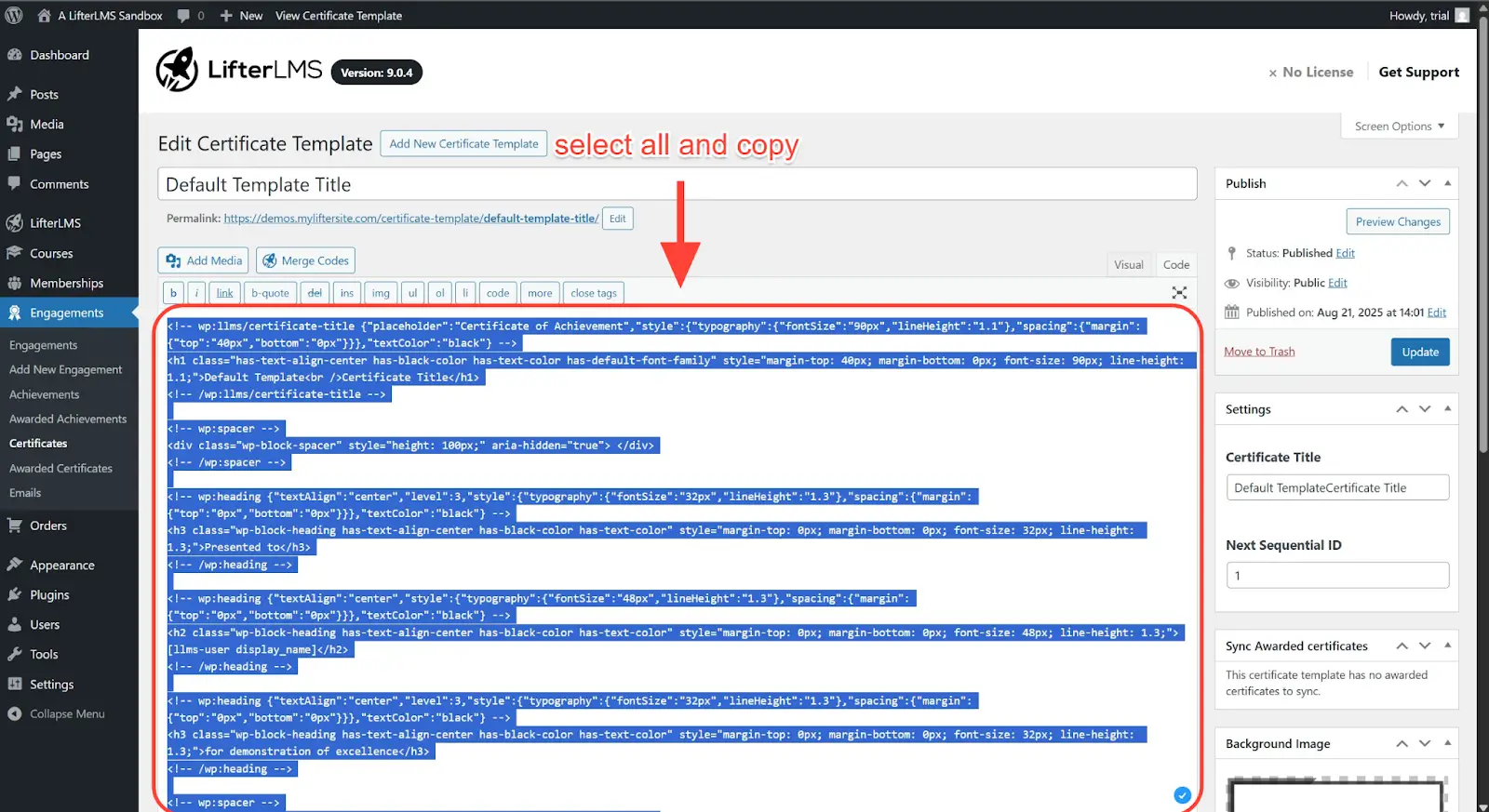Switch to the Visual editor tab
1489x812 pixels.
(x=1129, y=264)
